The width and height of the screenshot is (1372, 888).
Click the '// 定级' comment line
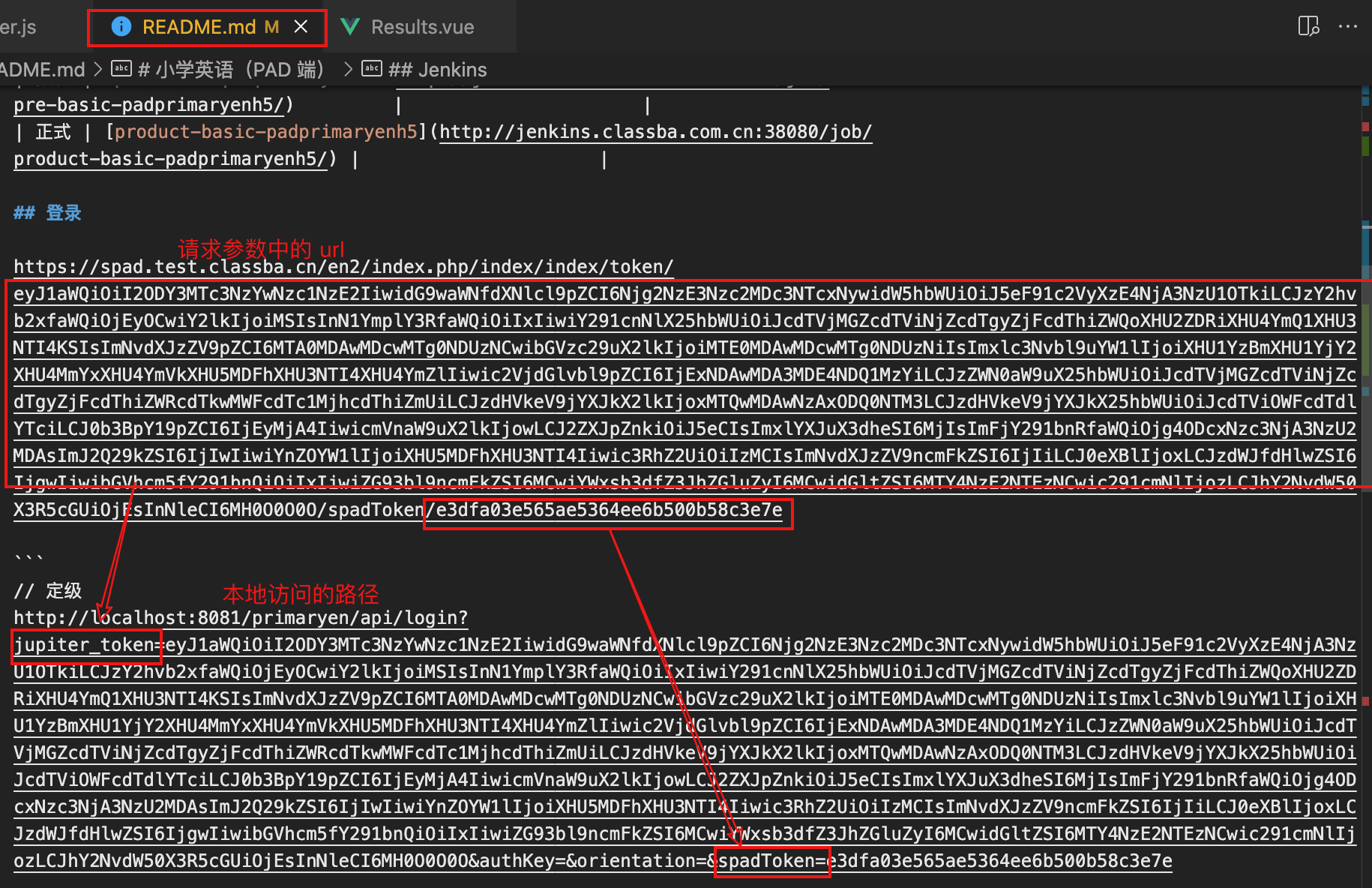coord(47,591)
